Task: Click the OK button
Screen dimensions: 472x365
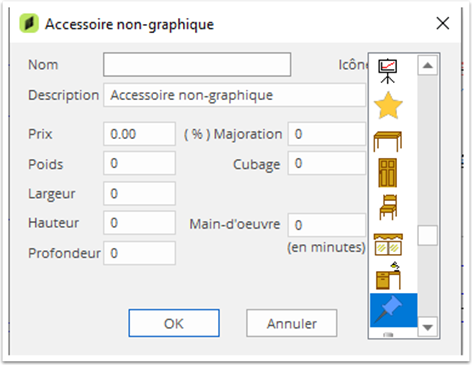Action: [x=174, y=323]
